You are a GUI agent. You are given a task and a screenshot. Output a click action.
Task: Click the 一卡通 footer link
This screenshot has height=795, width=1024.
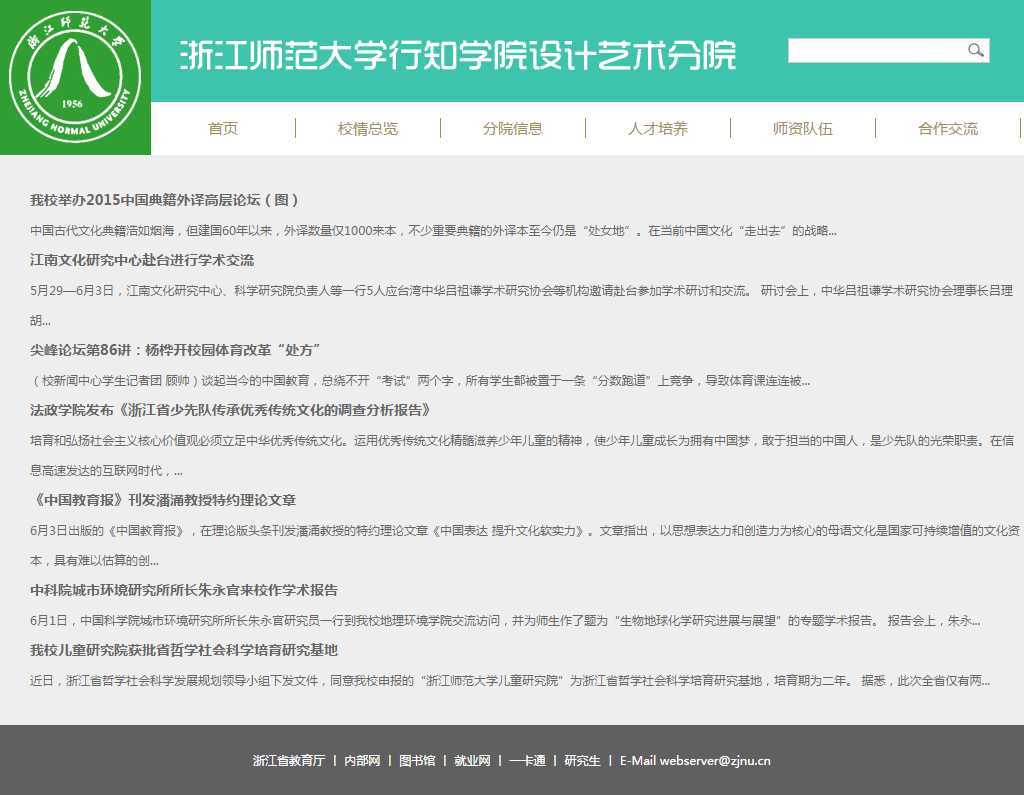click(x=527, y=761)
